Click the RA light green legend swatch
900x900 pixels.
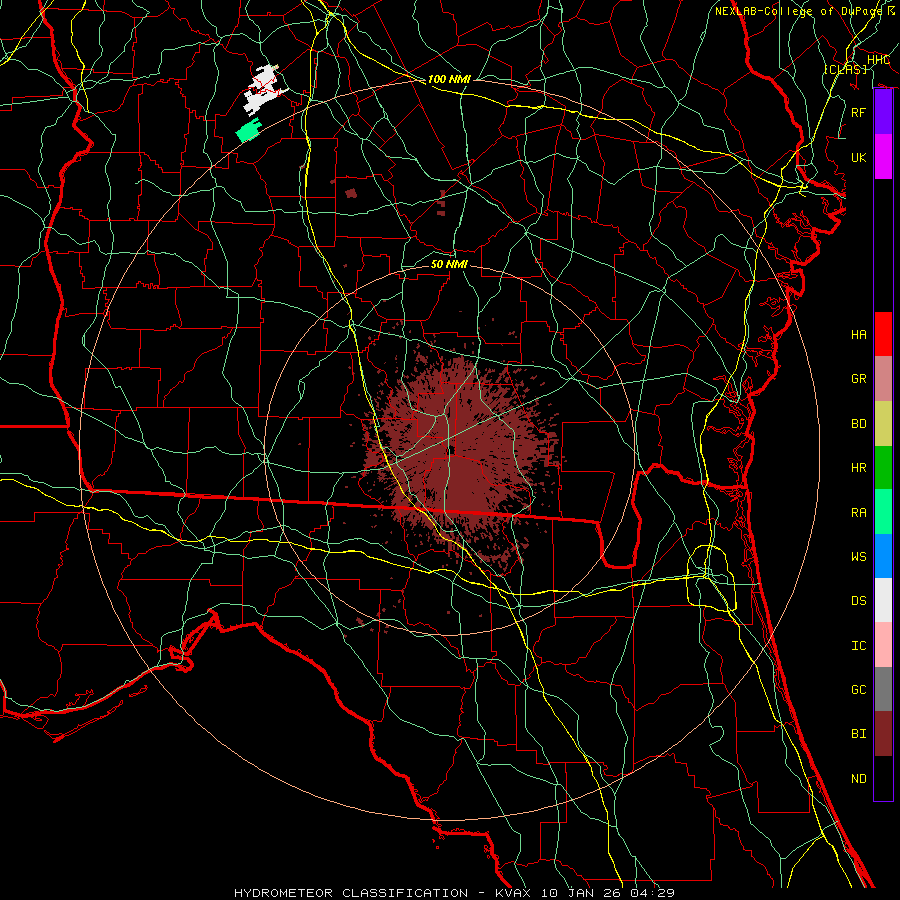[x=883, y=512]
